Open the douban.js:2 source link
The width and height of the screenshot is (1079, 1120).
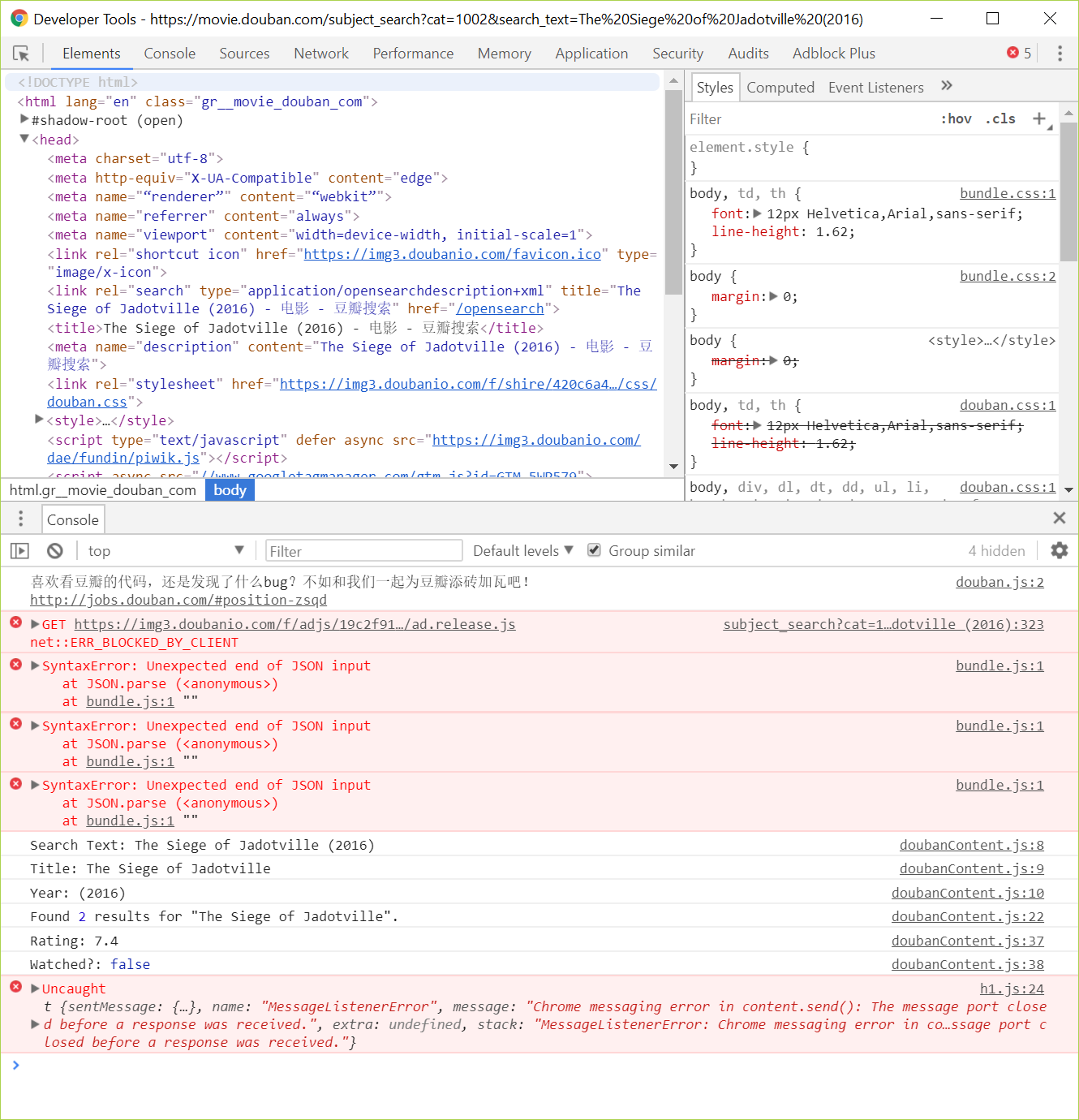[x=999, y=582]
